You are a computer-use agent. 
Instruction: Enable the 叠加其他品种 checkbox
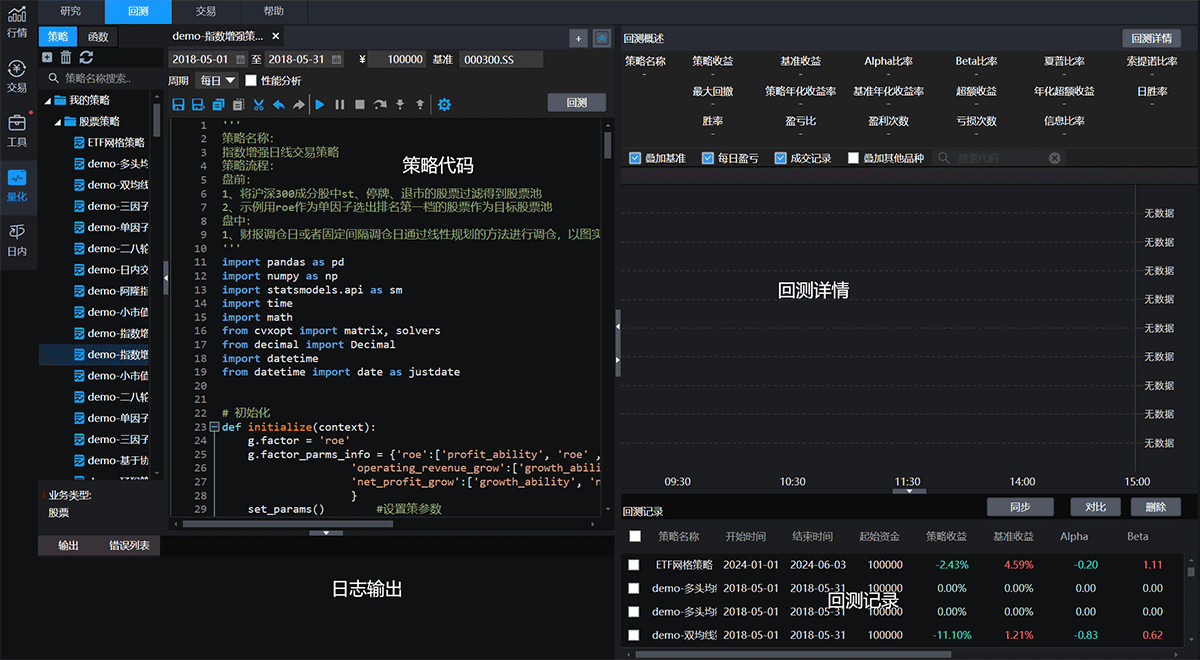853,158
